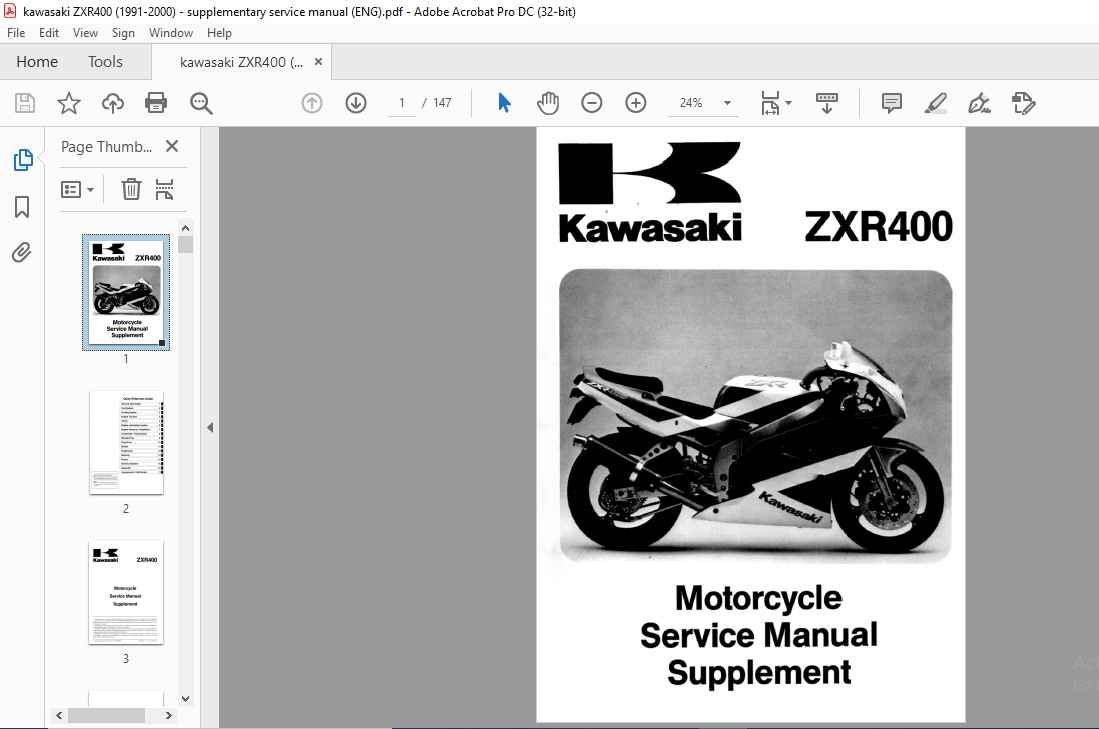Click the upload to cloud icon

pyautogui.click(x=112, y=103)
